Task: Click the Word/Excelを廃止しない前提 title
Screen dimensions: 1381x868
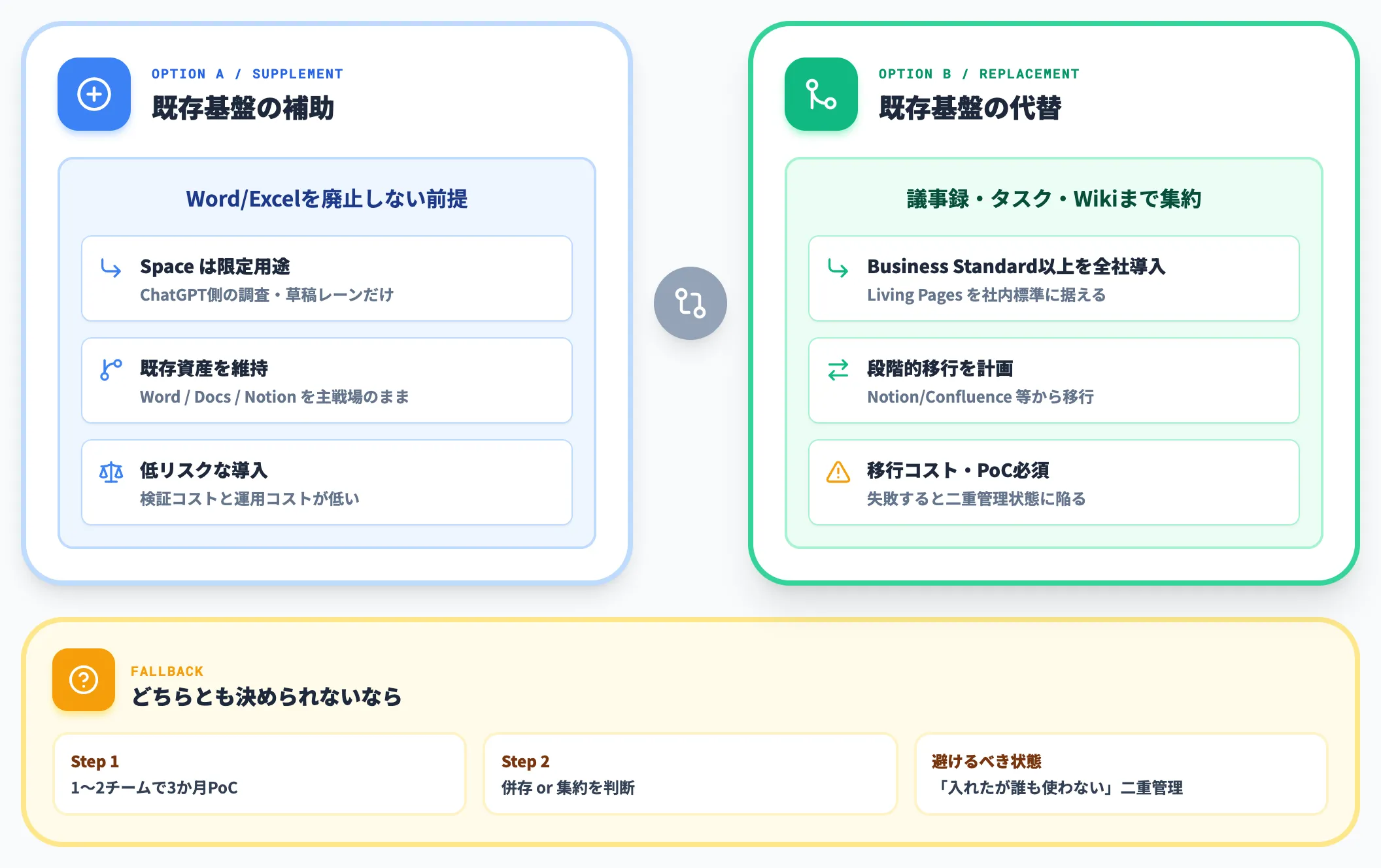Action: 327,199
